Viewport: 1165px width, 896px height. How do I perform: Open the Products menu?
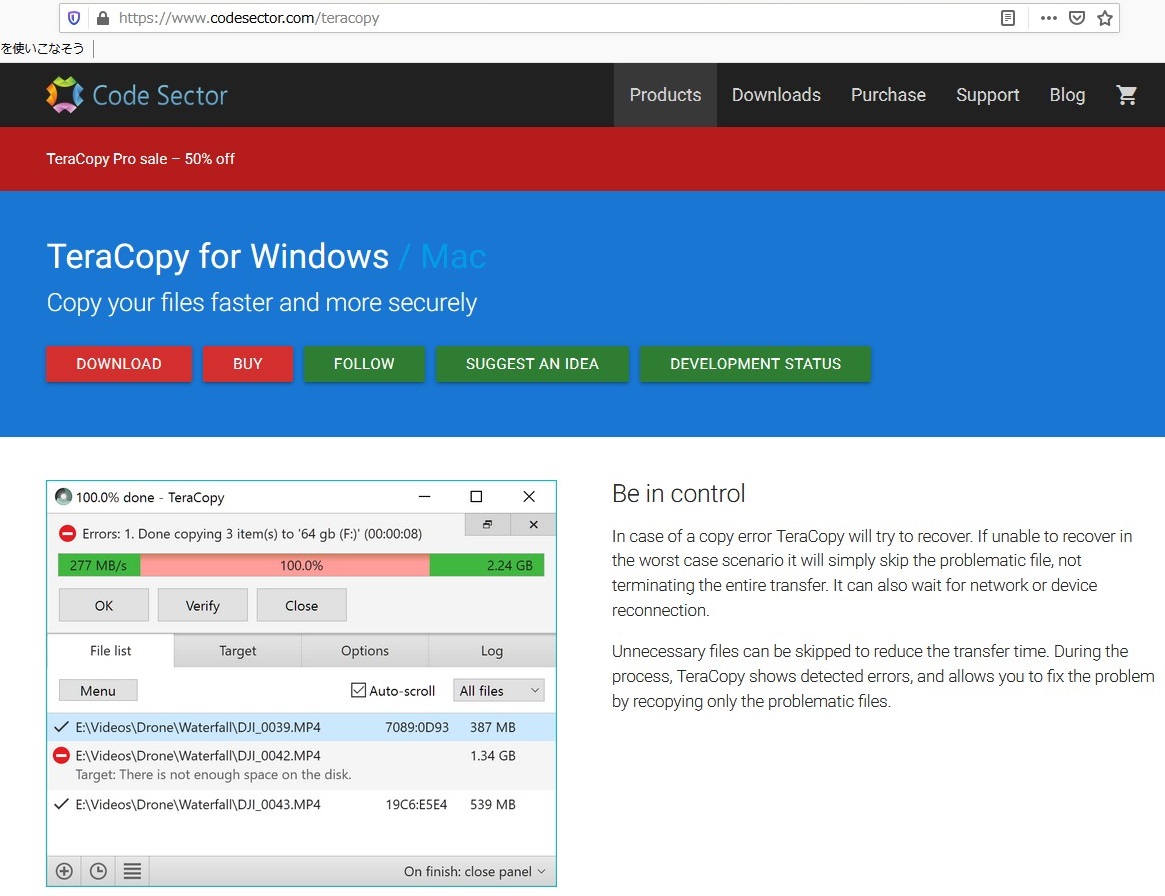coord(665,95)
